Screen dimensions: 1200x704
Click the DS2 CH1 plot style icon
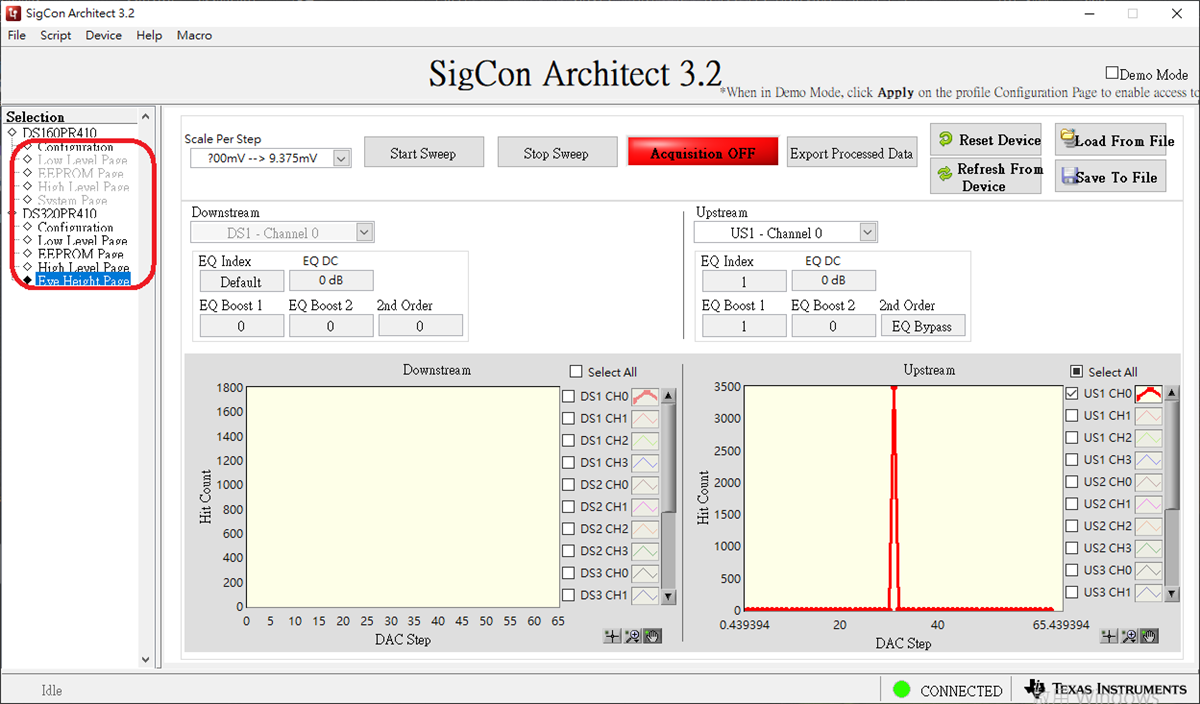point(645,506)
